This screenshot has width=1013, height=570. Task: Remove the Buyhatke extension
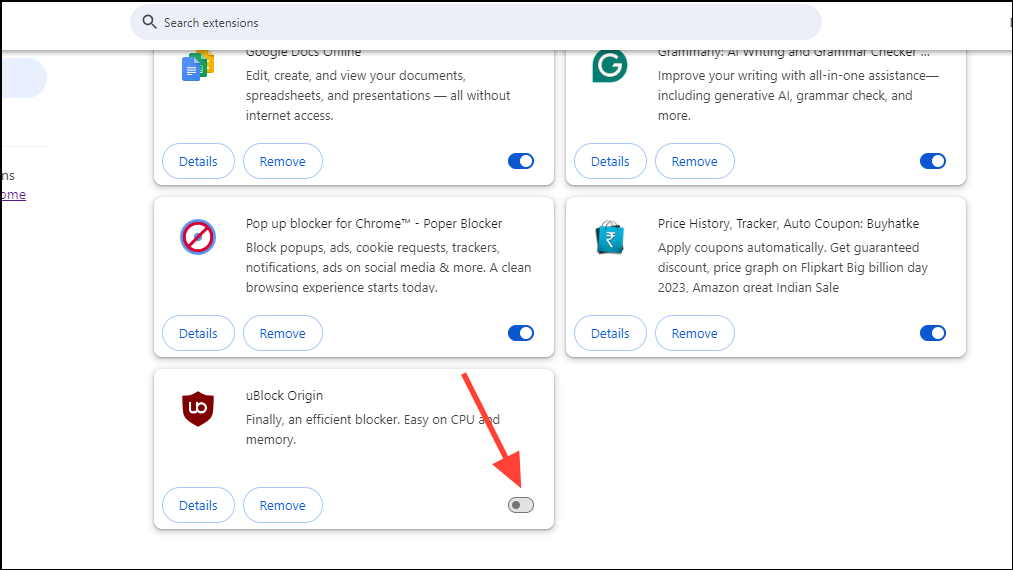click(x=694, y=333)
